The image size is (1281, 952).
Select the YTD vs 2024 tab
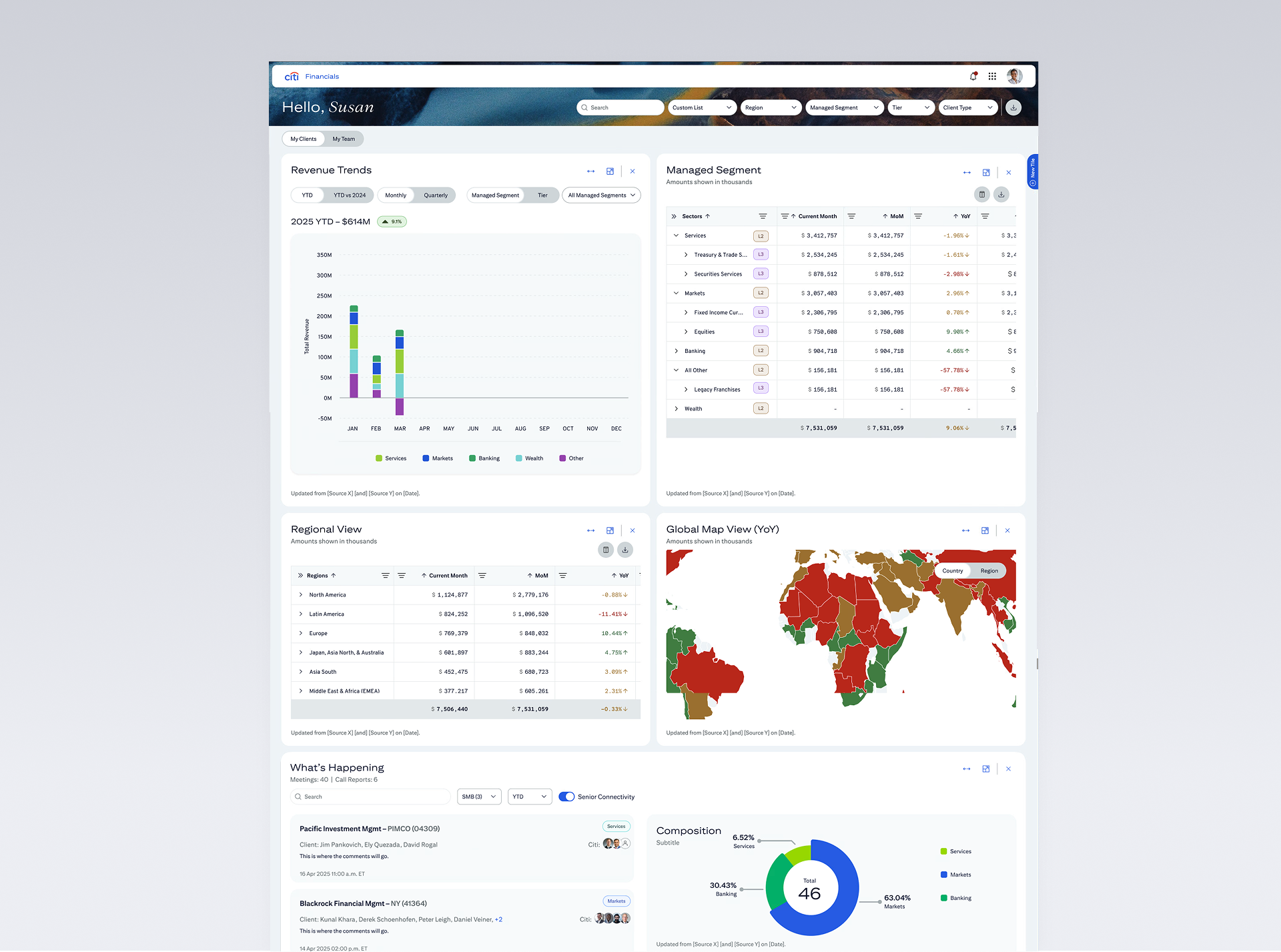point(350,195)
